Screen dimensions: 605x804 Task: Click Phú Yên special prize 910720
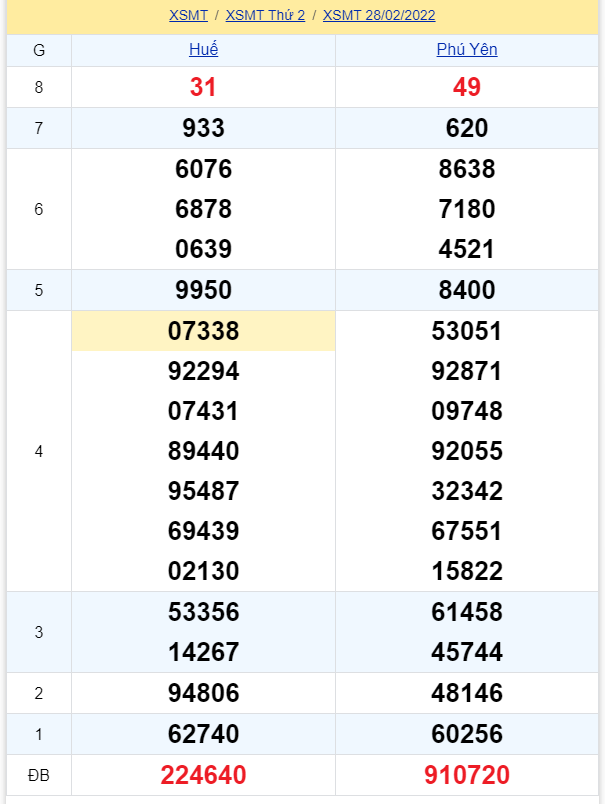pos(467,775)
